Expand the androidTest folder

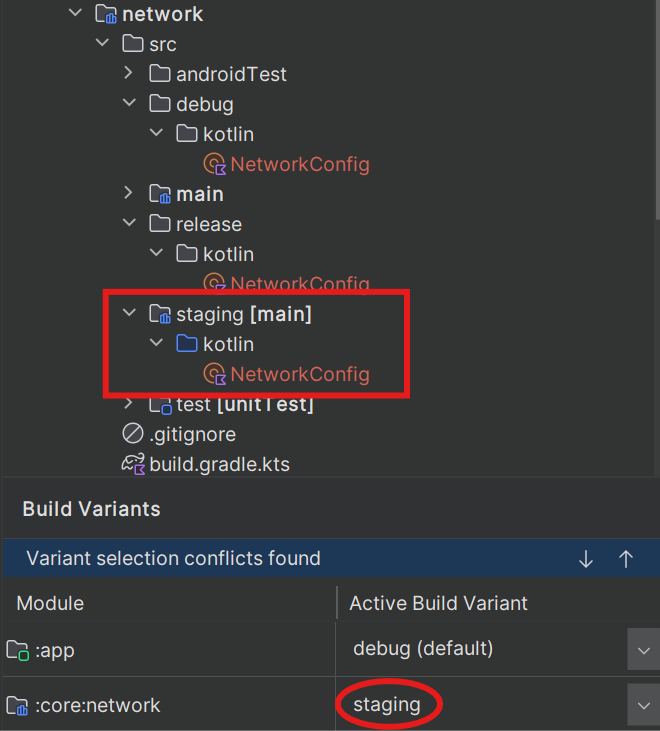[x=129, y=73]
